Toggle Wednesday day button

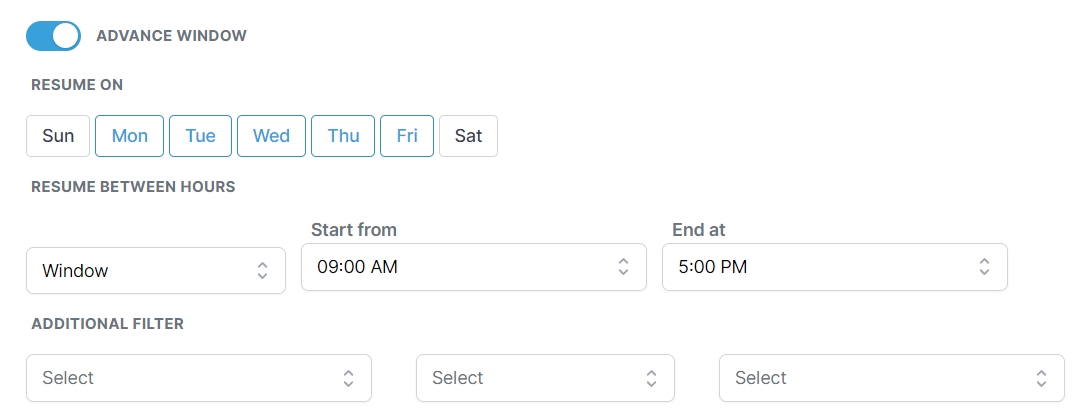(271, 136)
